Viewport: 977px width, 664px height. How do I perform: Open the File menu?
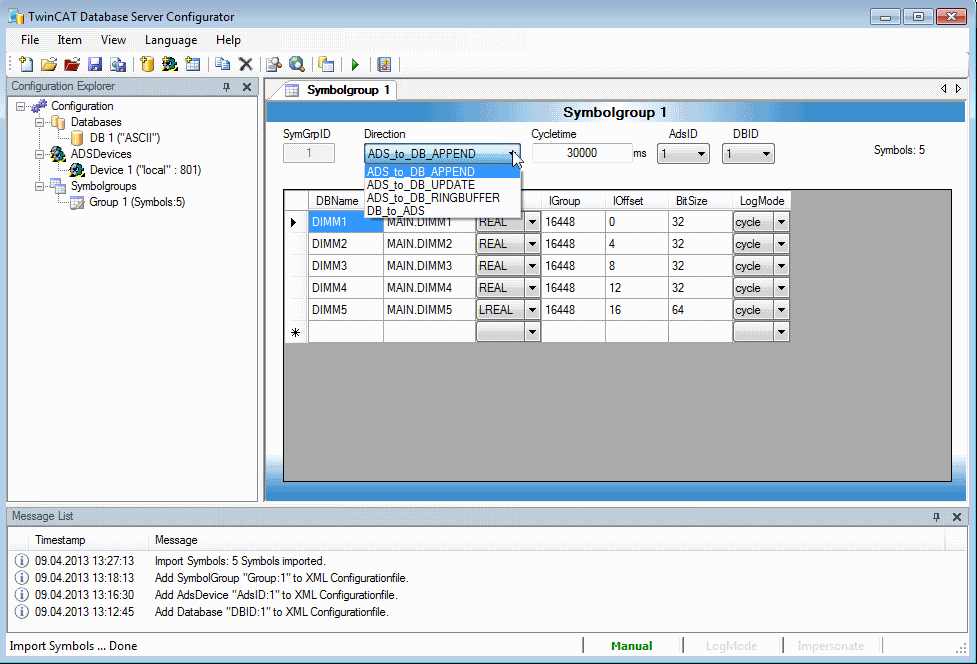pos(30,40)
